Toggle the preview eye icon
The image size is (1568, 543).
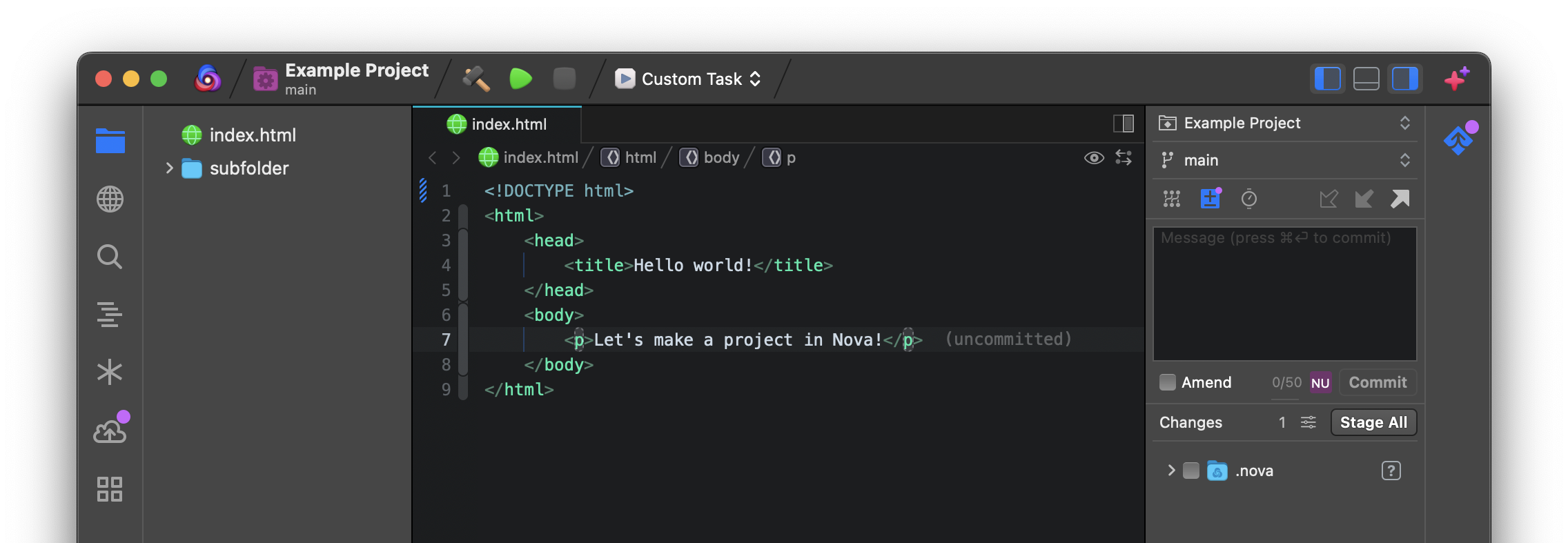click(x=1094, y=158)
